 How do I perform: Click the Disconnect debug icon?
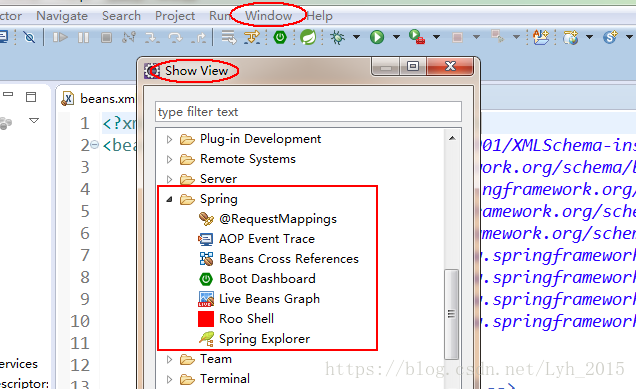tap(129, 38)
